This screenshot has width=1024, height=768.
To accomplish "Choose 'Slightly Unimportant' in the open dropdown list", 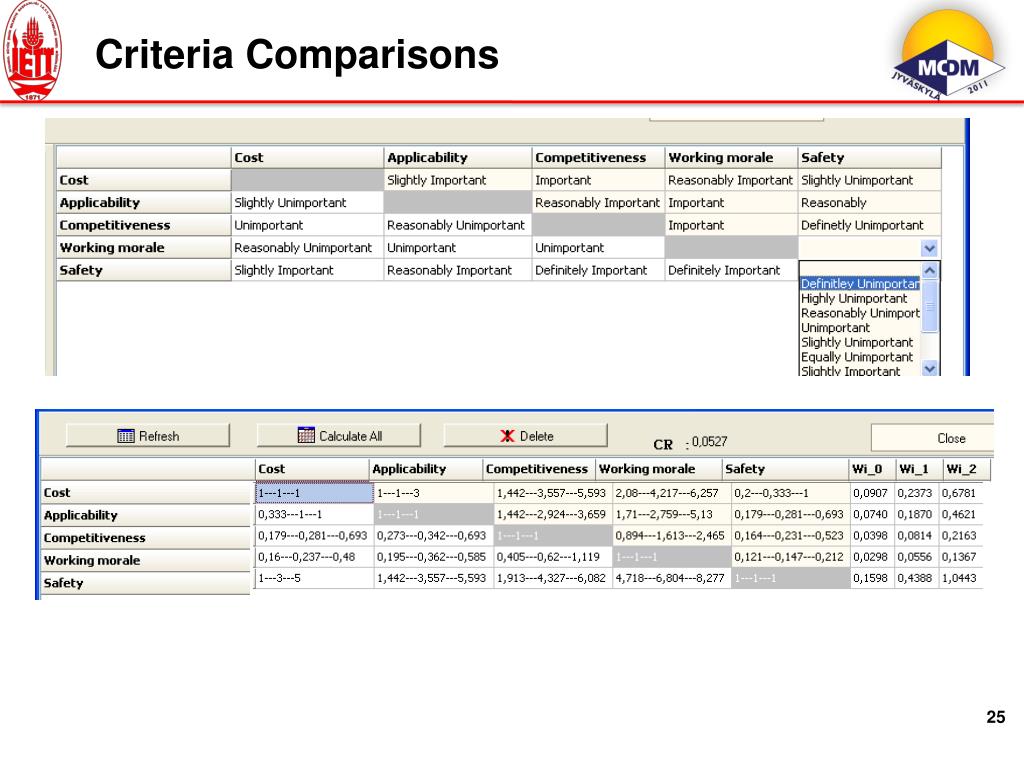I will pos(857,342).
